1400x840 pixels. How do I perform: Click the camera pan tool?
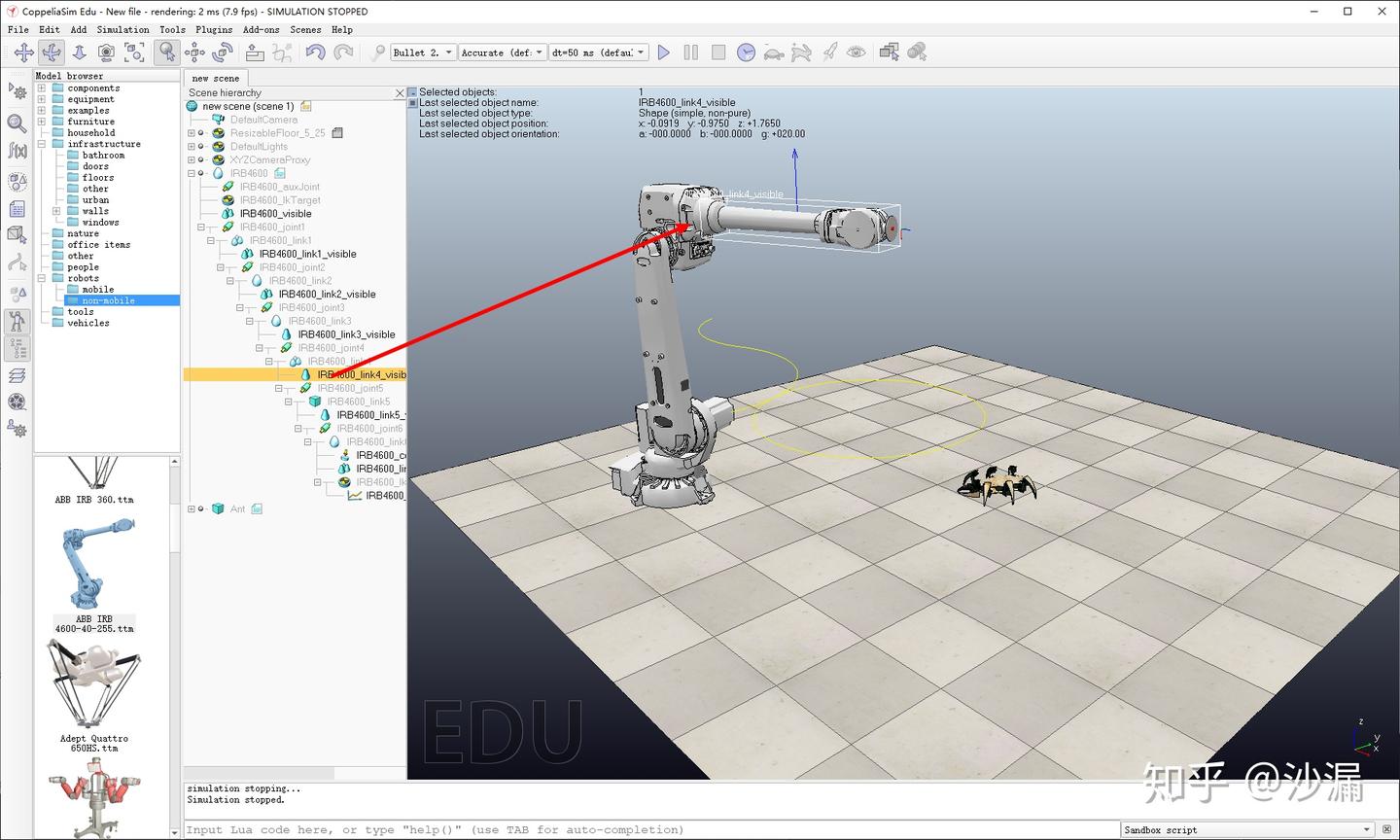pos(23,52)
